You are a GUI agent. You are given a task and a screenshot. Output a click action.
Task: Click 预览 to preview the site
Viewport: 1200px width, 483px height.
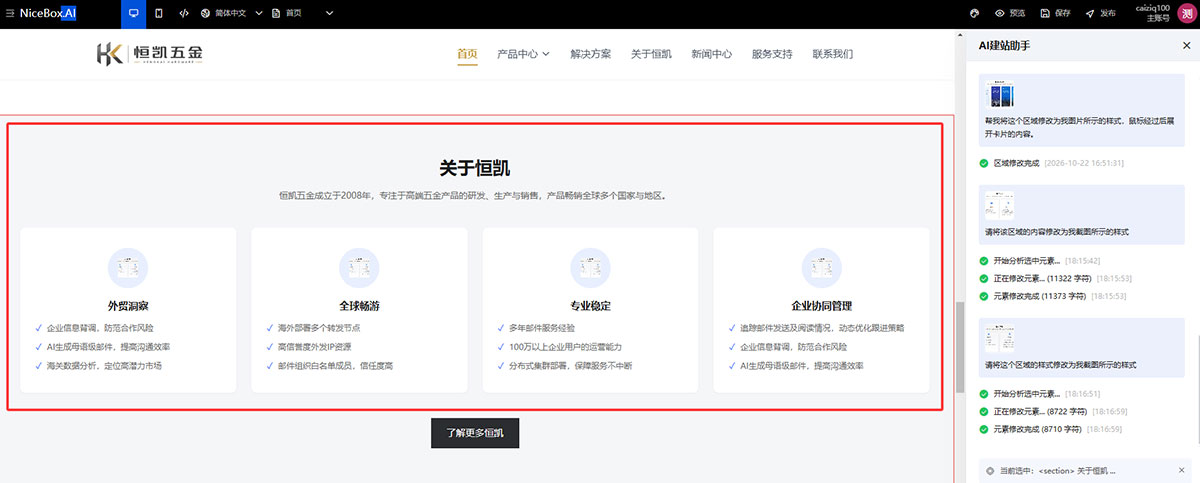[x=1010, y=13]
